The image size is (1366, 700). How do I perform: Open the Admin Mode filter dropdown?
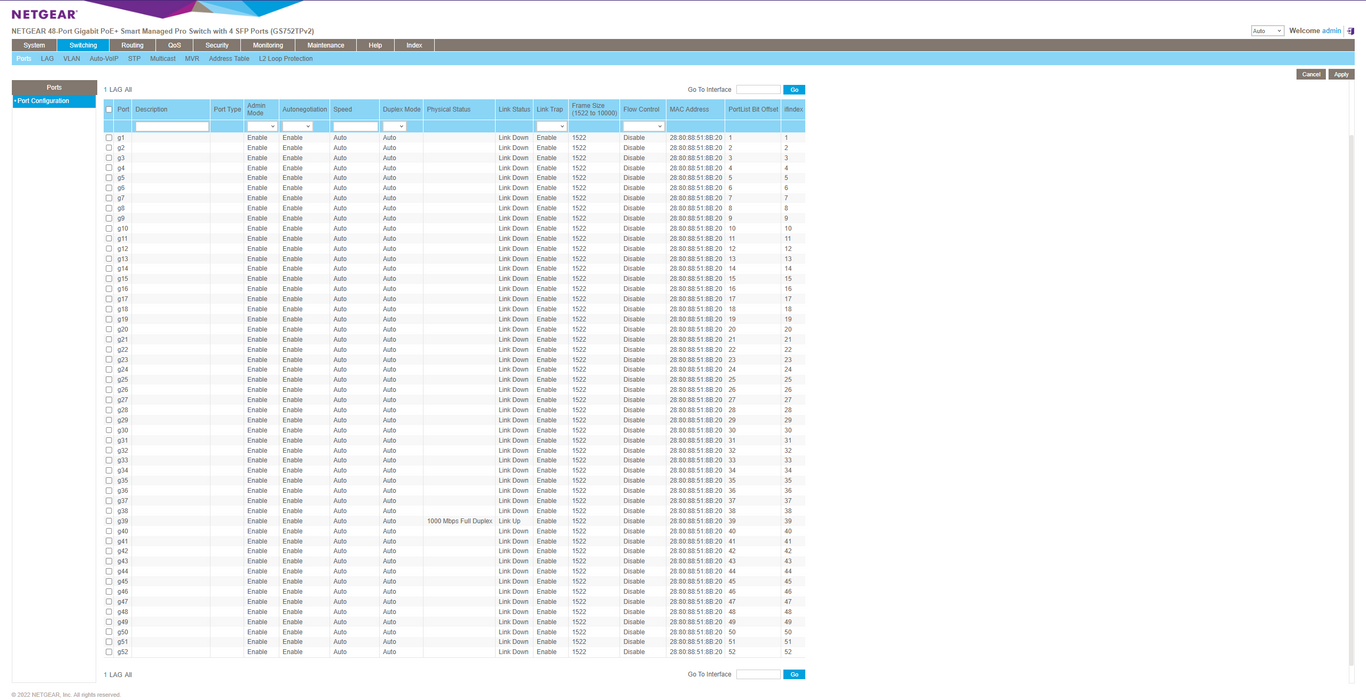point(261,127)
